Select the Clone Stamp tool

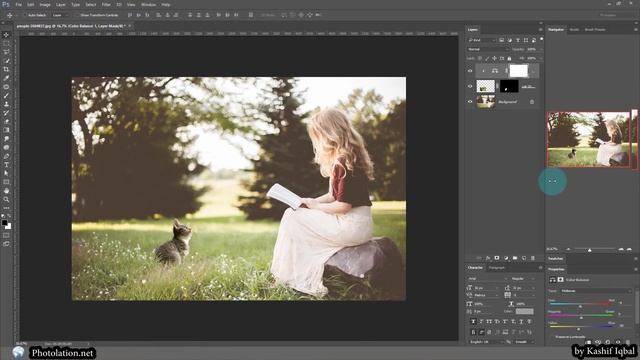6,104
